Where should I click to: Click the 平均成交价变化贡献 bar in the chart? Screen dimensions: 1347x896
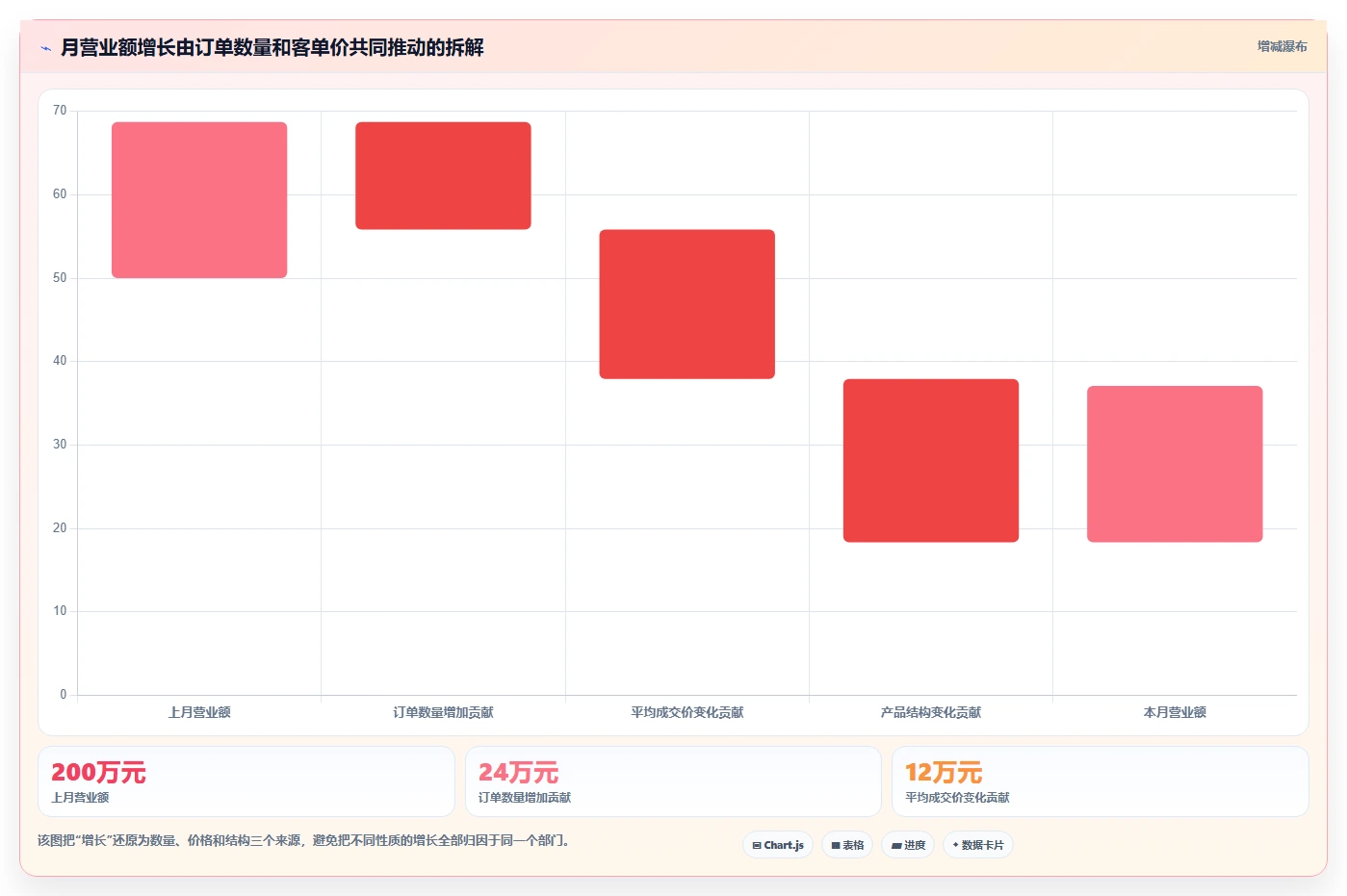coord(687,304)
